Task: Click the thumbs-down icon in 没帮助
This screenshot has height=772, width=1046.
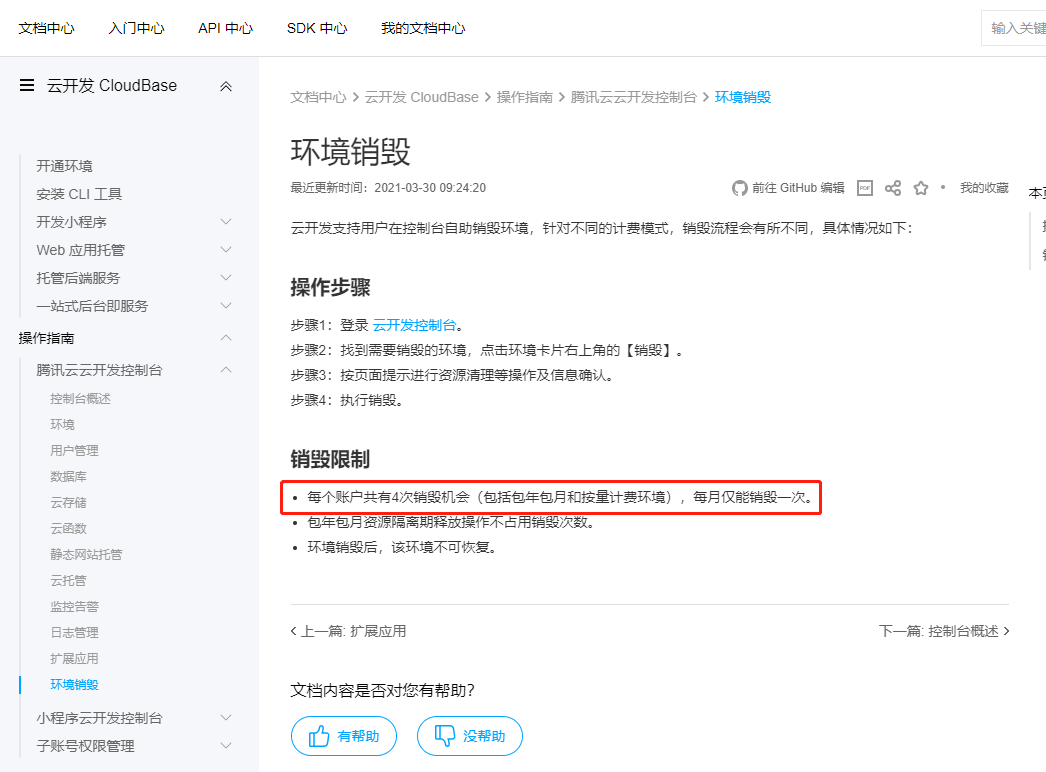Action: coord(444,736)
